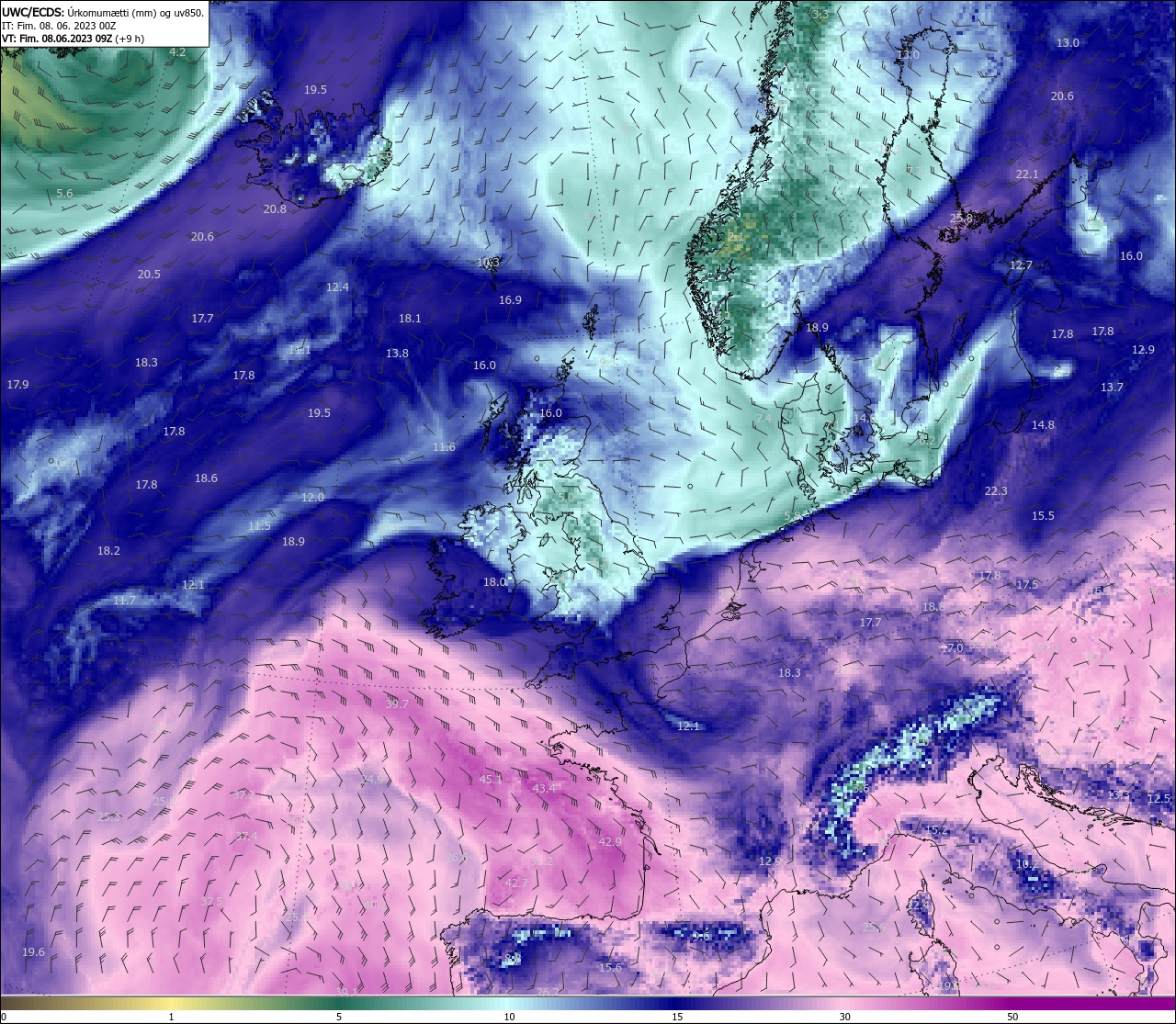Select the 20.5 value label

pyautogui.click(x=149, y=274)
